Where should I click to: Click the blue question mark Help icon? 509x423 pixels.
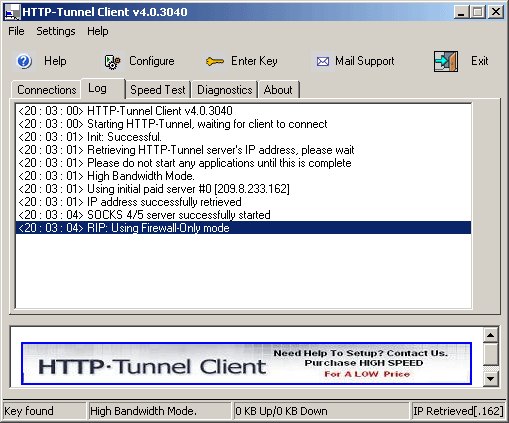(24, 61)
